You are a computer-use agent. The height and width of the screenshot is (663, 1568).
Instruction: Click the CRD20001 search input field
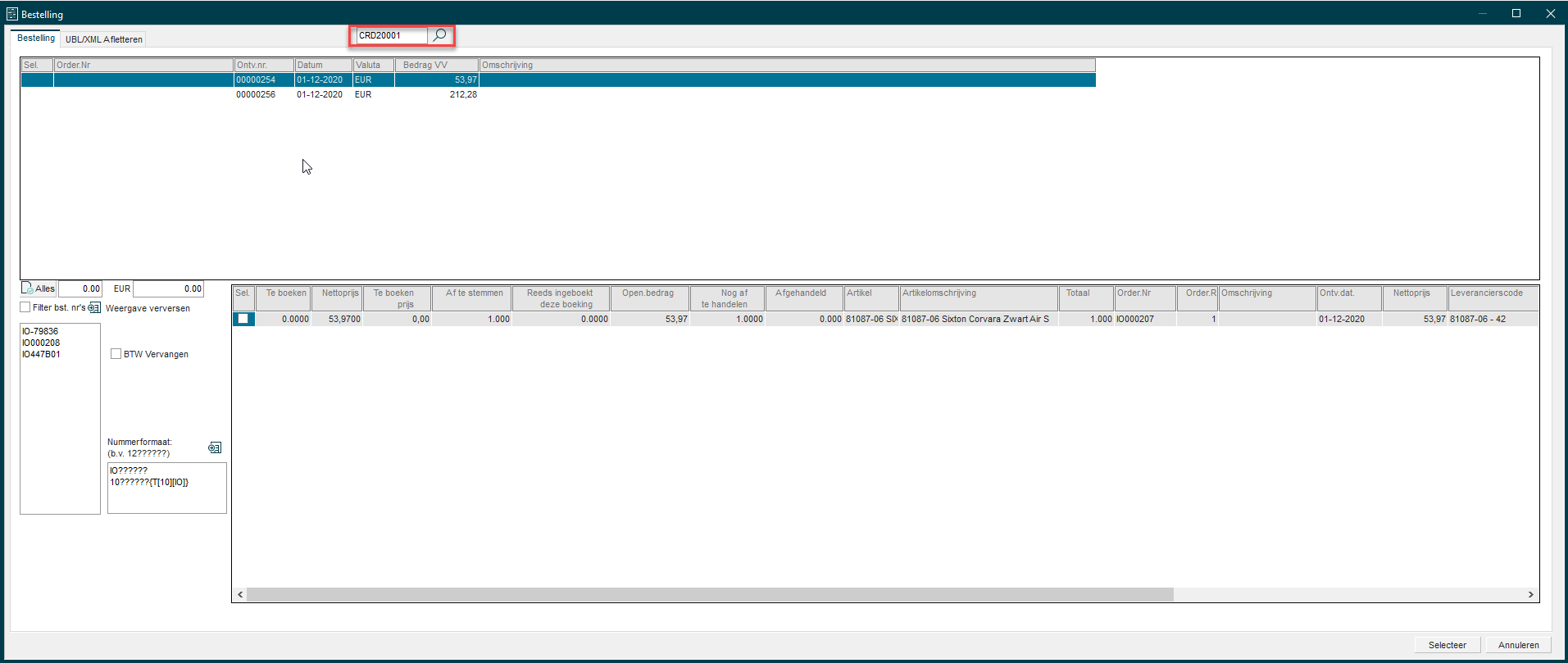click(x=391, y=35)
